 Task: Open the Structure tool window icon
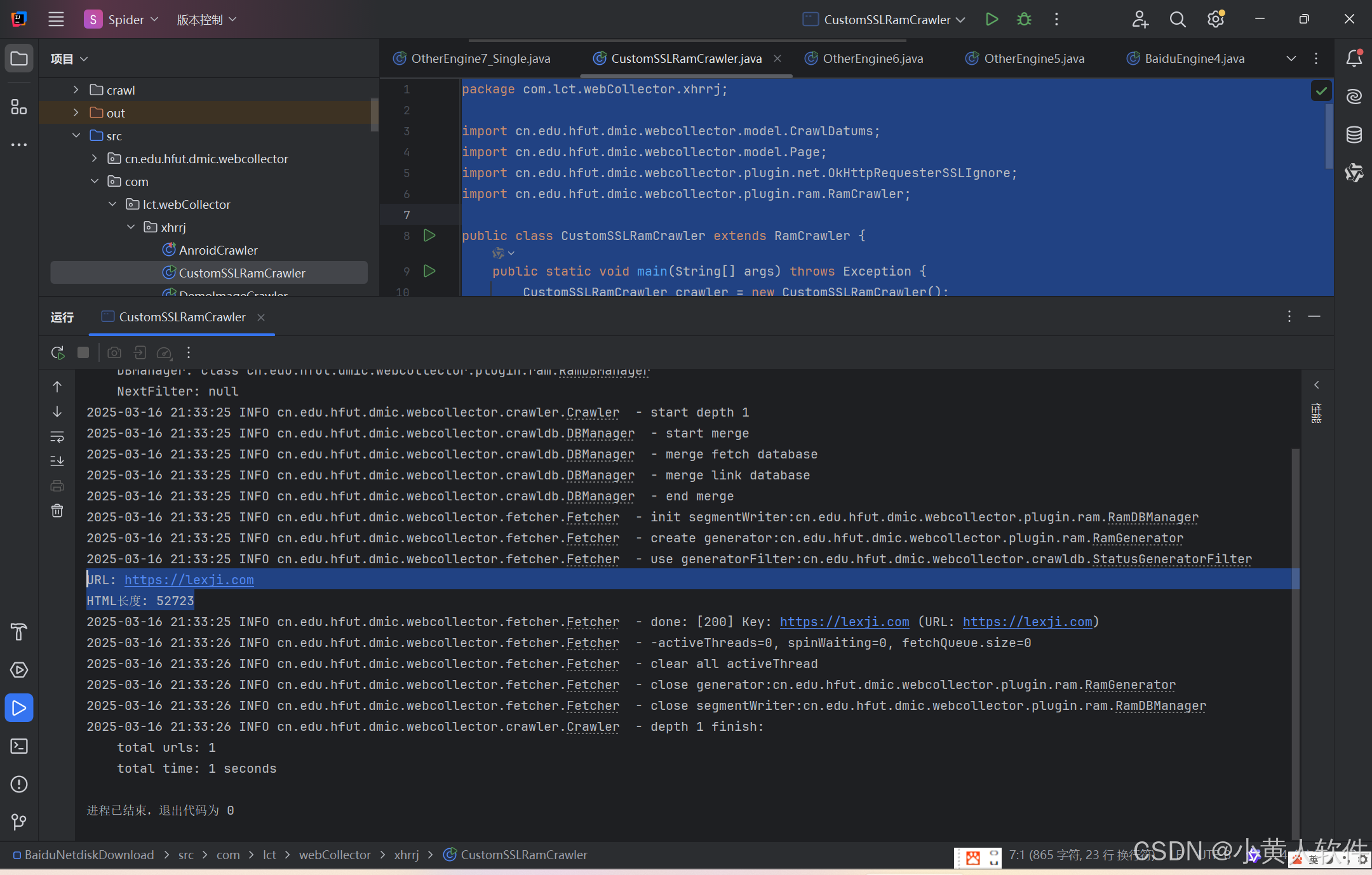tap(19, 107)
